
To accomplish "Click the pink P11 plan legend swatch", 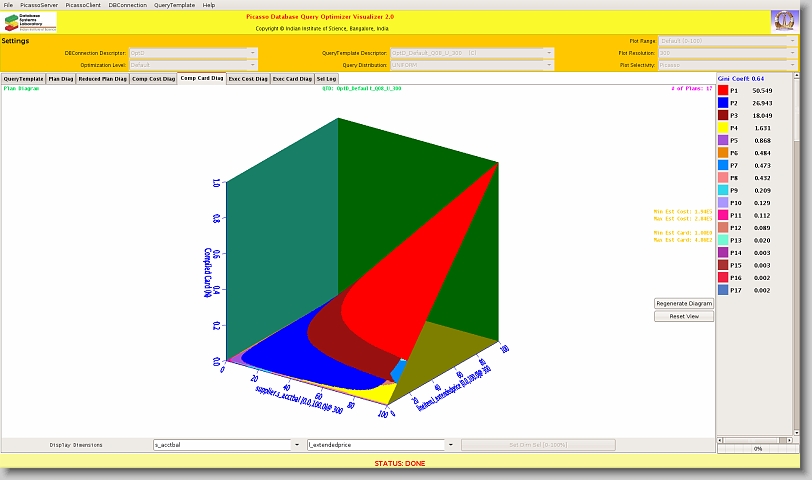I will pos(723,215).
